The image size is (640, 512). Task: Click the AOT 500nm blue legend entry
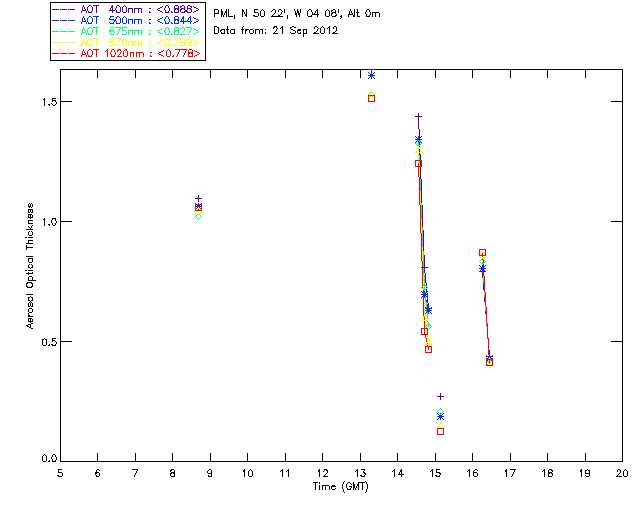[127, 20]
